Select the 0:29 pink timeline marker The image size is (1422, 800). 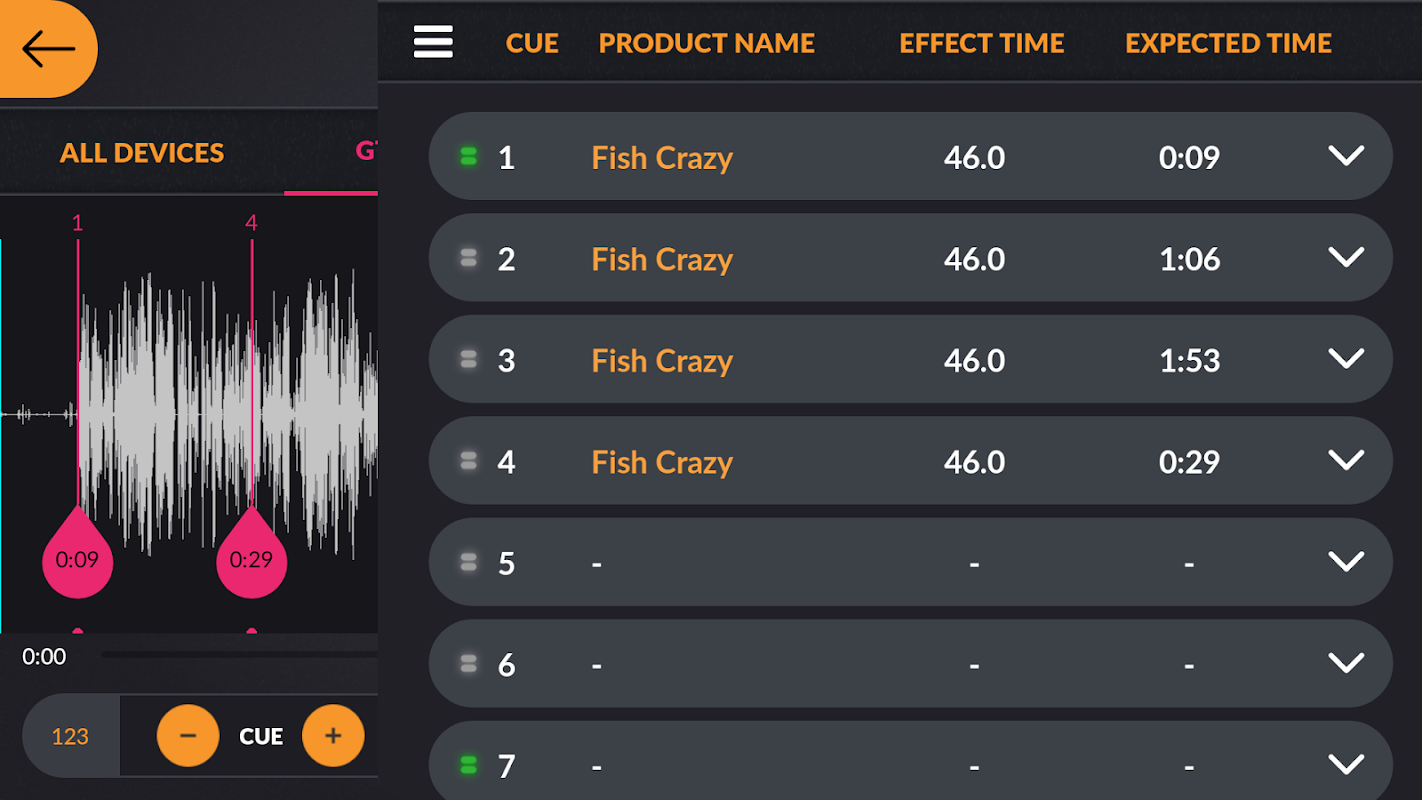pos(251,559)
